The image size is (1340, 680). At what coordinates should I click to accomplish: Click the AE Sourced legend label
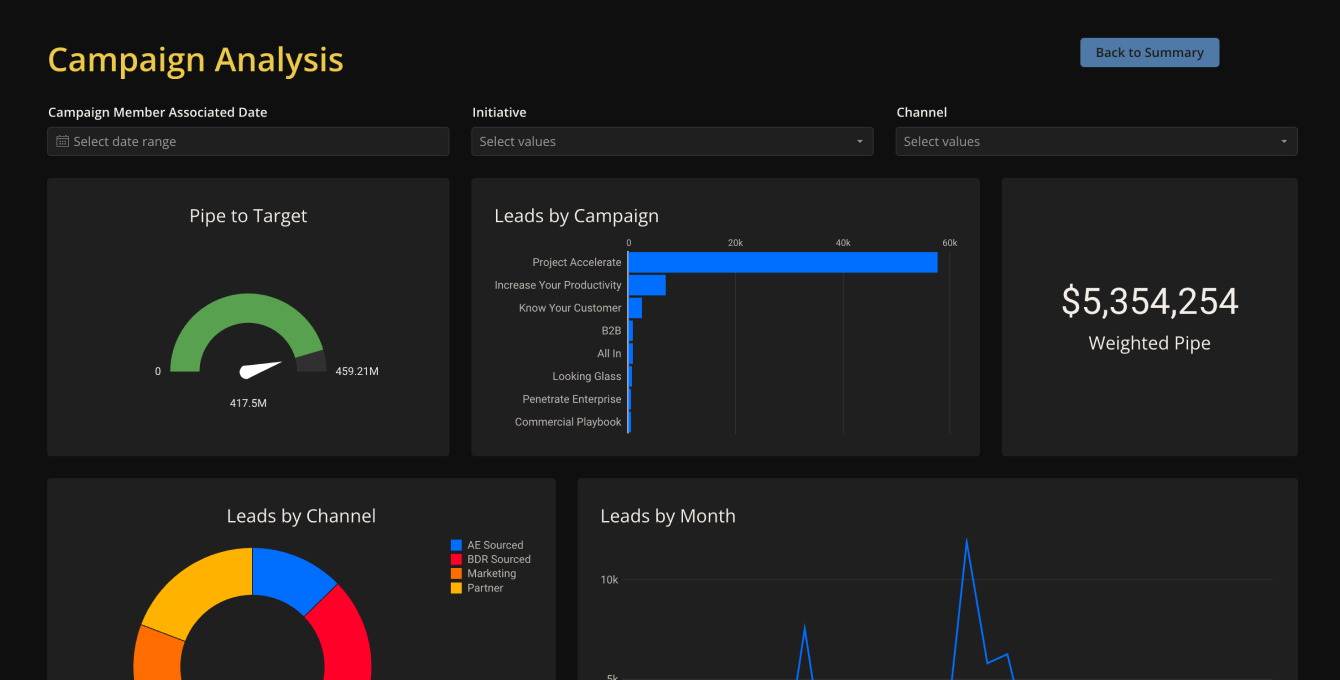tap(495, 545)
